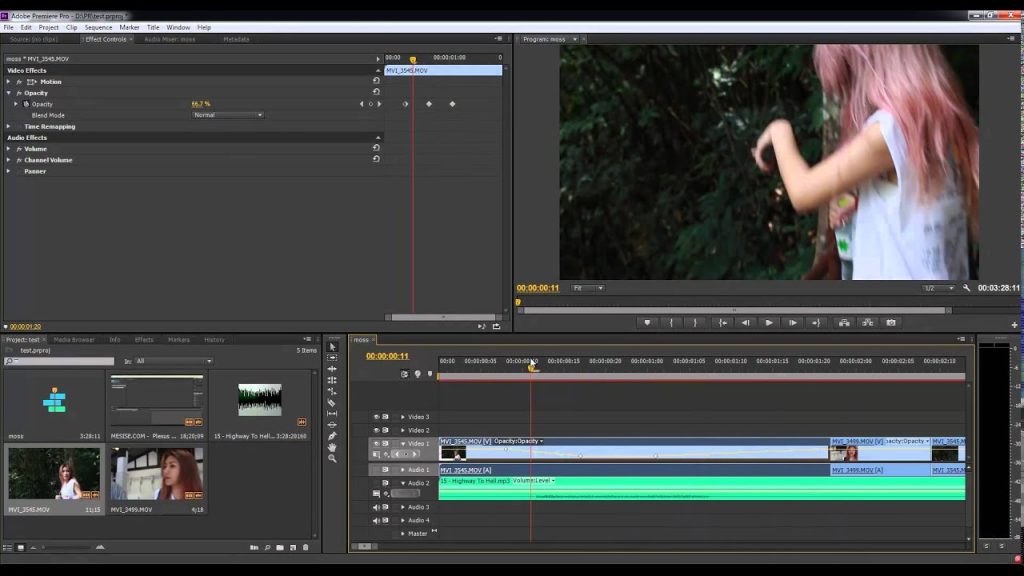Image resolution: width=1024 pixels, height=576 pixels.
Task: Reset the Motion effect
Action: click(x=376, y=81)
